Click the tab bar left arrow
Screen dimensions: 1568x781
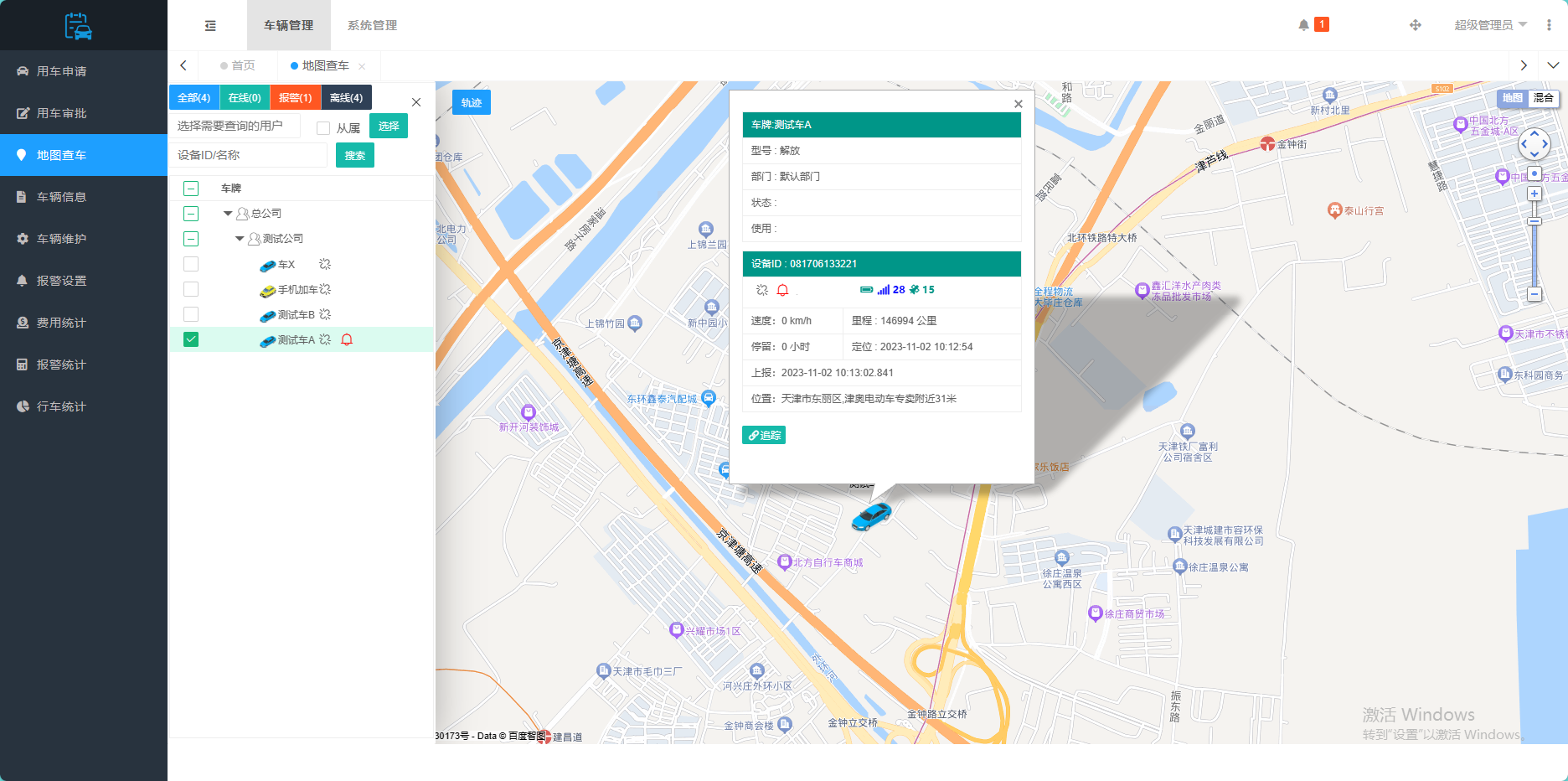183,65
